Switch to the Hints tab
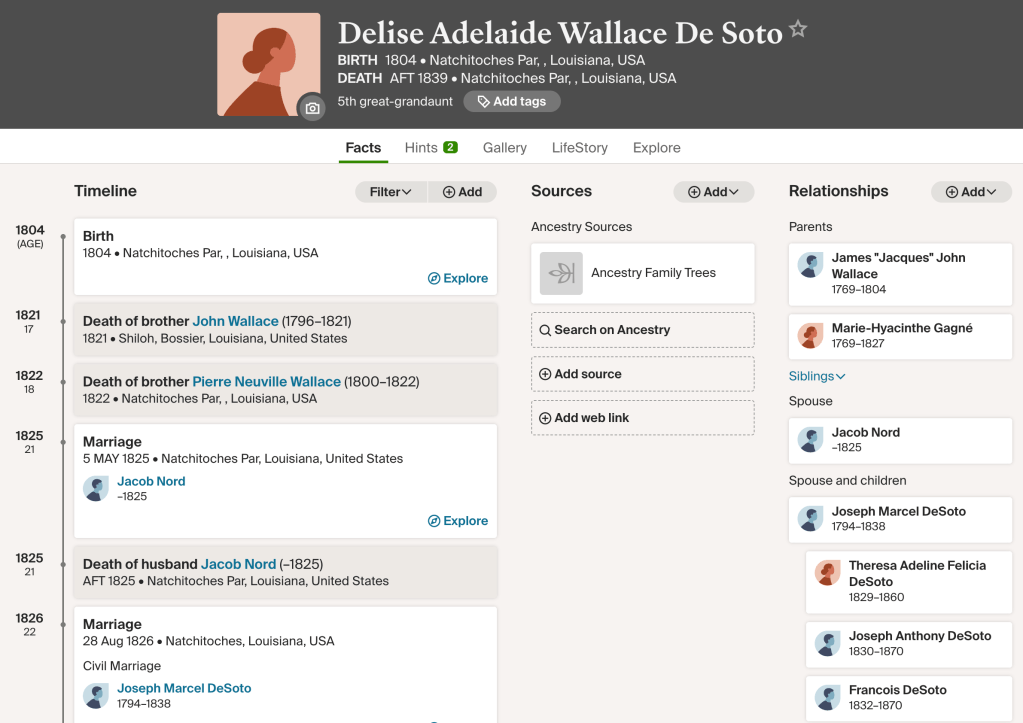Screen dimensions: 1023x723 pos(431,148)
